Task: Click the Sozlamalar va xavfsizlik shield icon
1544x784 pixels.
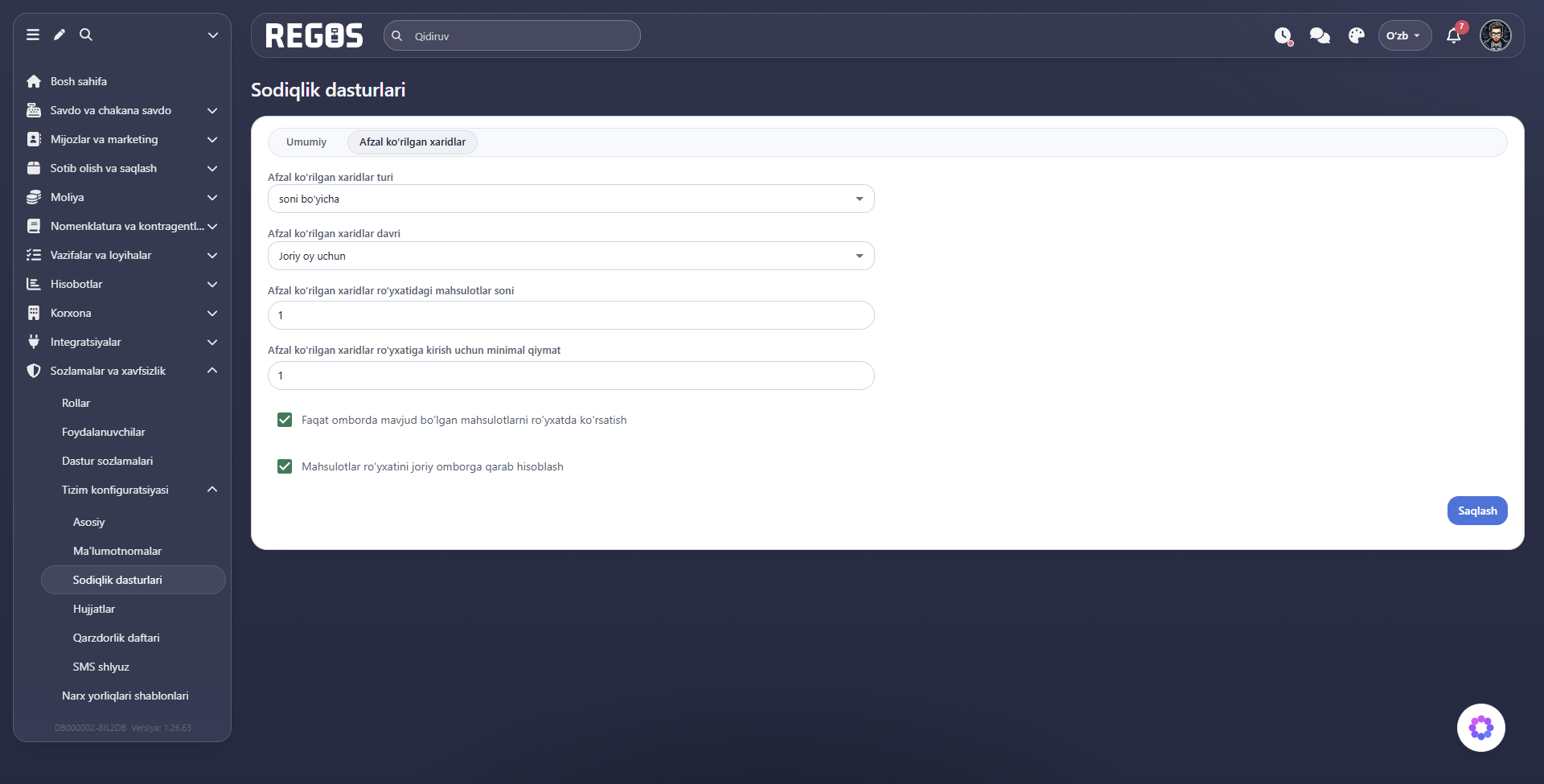Action: [x=34, y=371]
